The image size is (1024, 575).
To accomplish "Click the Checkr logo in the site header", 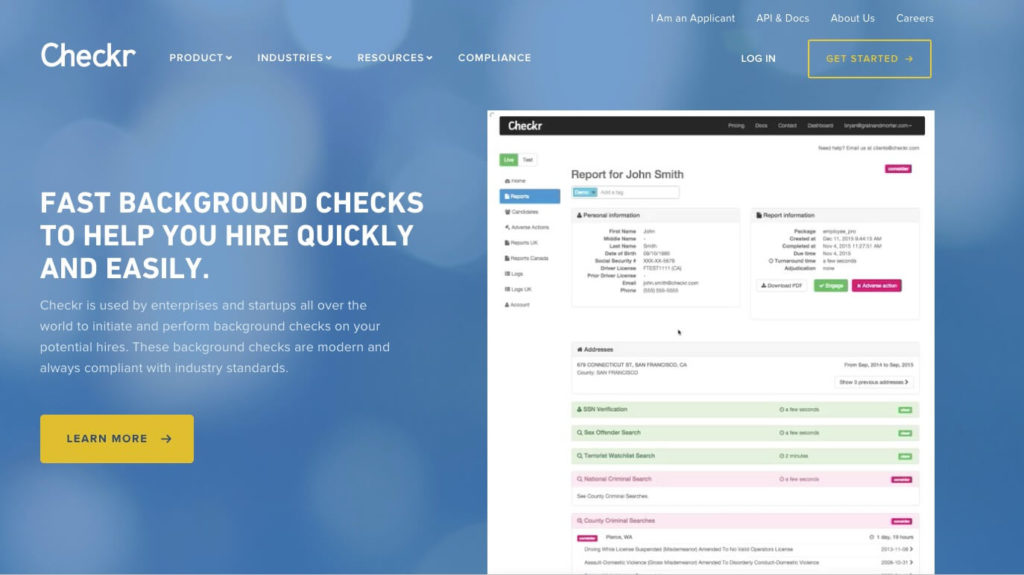I will (x=88, y=56).
